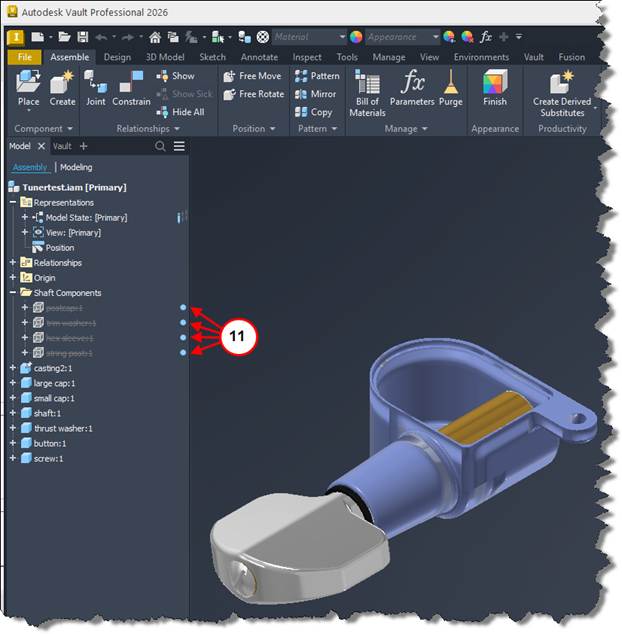The width and height of the screenshot is (622, 634).
Task: Activate the Free Move tool
Action: 252,76
